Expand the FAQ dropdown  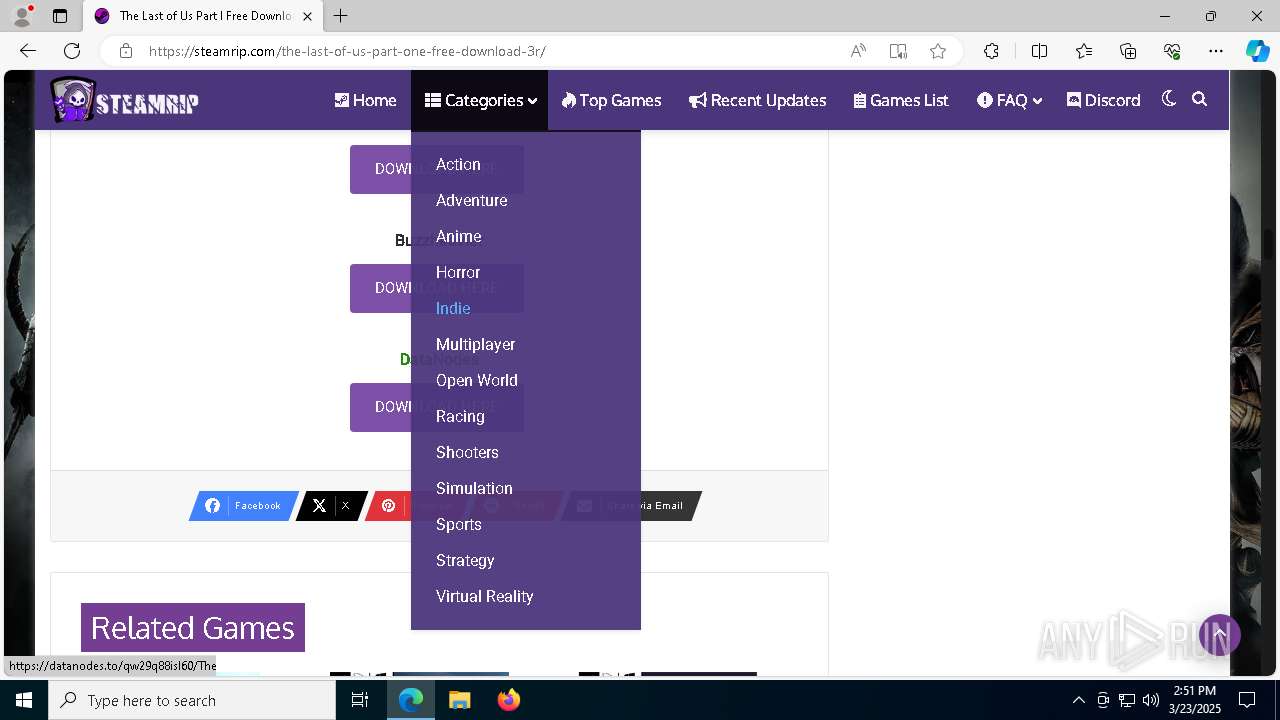click(x=1009, y=100)
